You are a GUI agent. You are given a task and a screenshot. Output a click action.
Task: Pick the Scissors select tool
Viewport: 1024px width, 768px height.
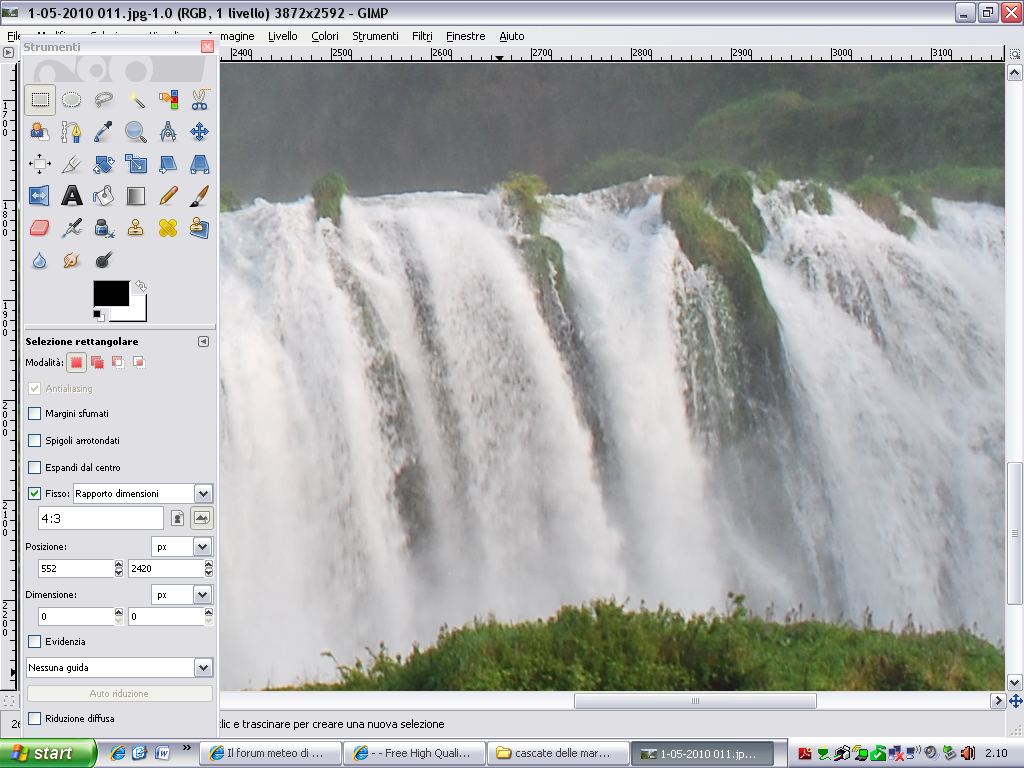199,99
